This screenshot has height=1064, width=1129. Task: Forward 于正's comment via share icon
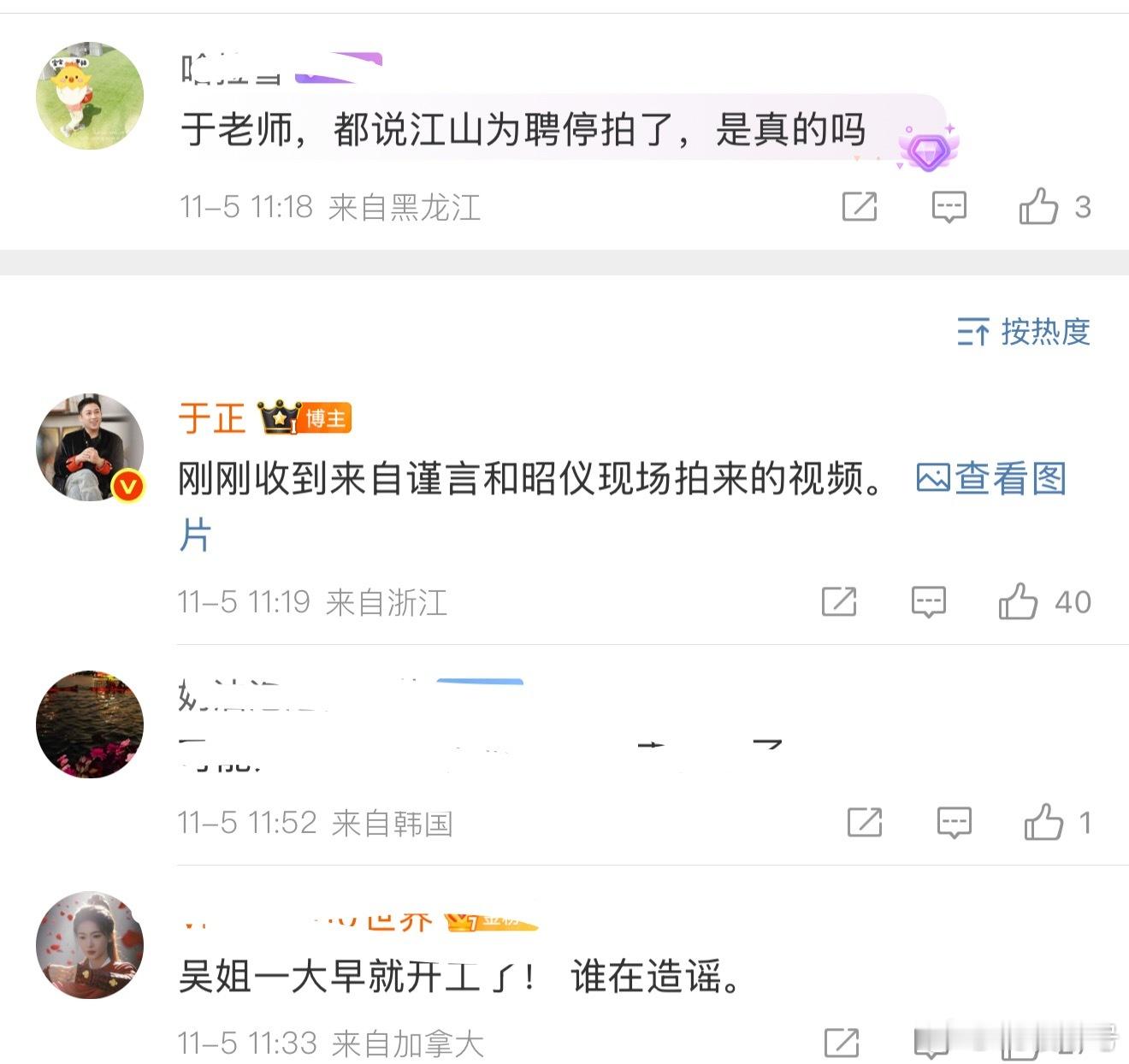839,602
